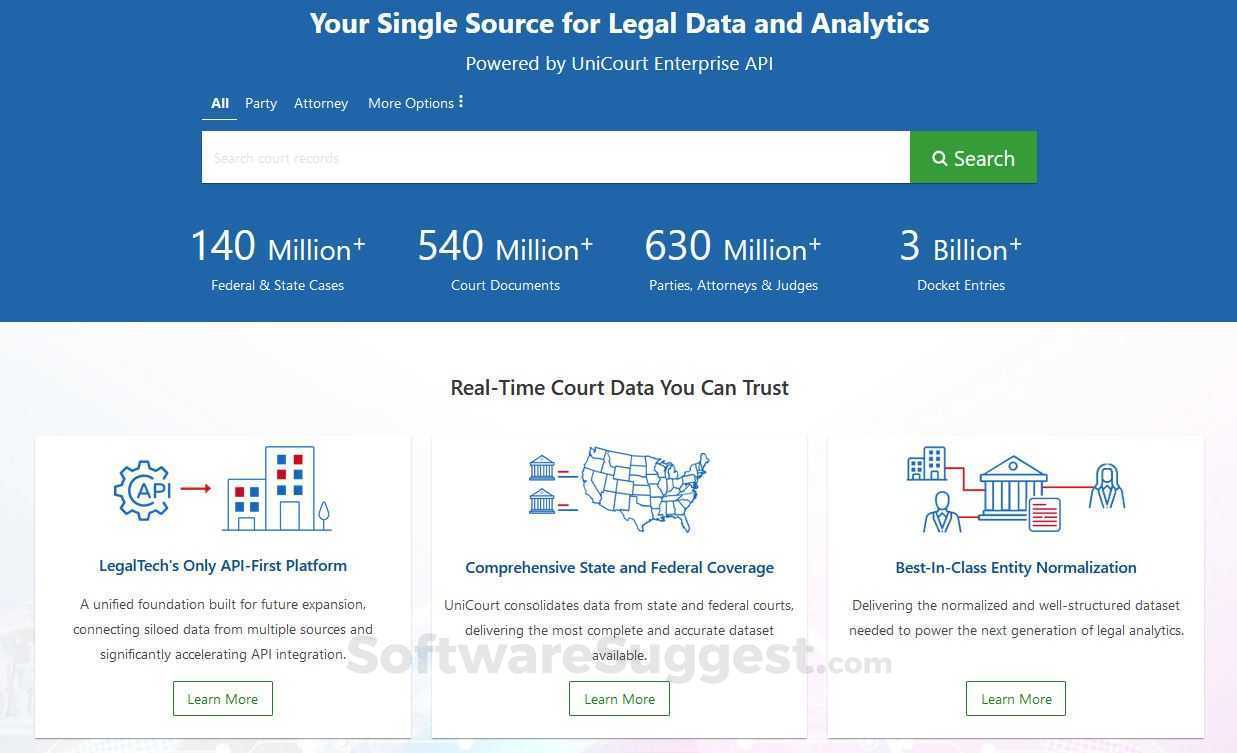The image size is (1237, 753).
Task: Click the small courthouse icons beside map
Action: tap(543, 484)
